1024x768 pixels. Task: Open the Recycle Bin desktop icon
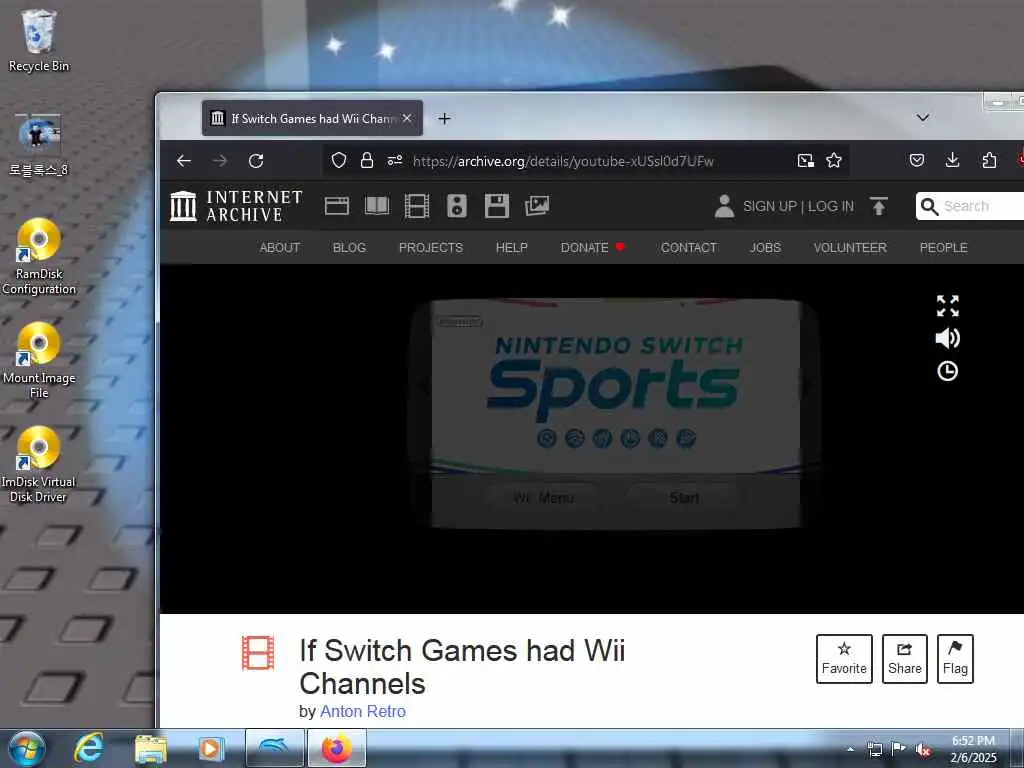[x=39, y=40]
